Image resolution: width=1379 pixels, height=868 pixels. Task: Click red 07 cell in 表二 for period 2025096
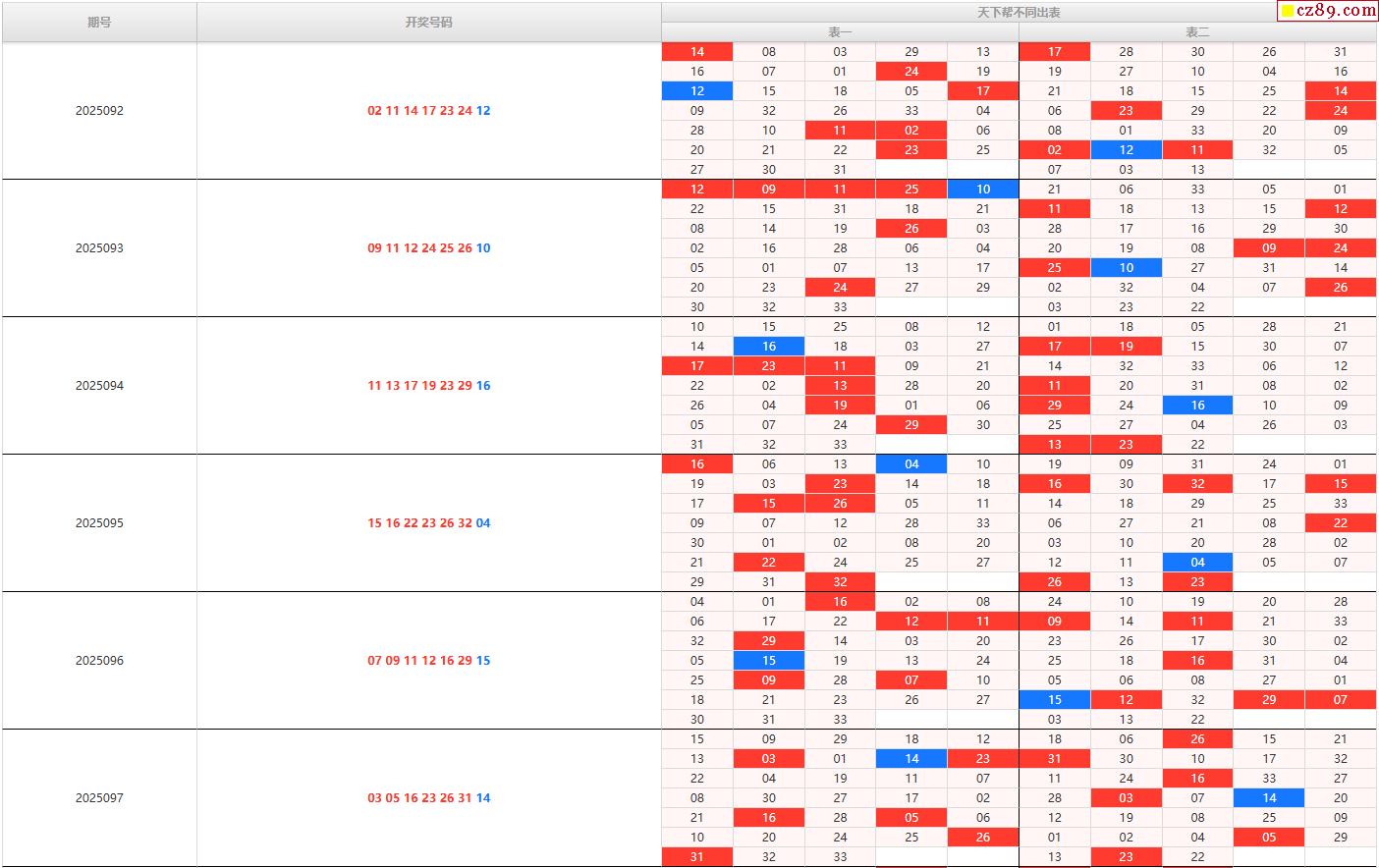[x=1341, y=700]
